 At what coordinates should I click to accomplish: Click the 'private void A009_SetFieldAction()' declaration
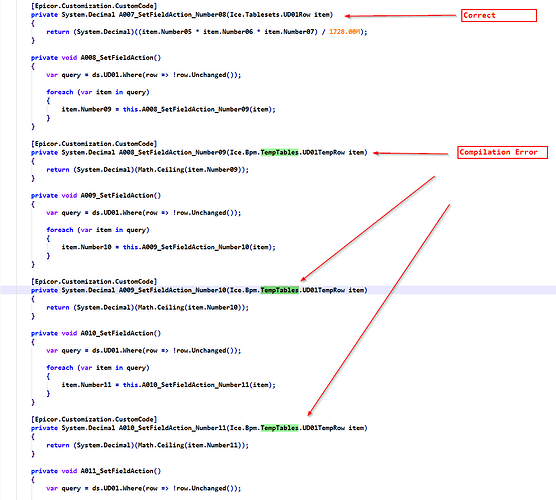coord(96,196)
